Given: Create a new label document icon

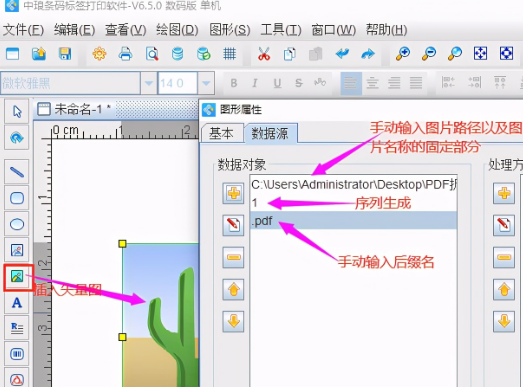Looking at the screenshot, I should click(13, 54).
